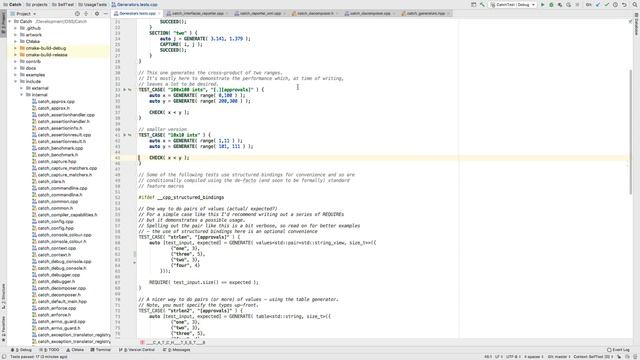
Task: Collapse the include folder
Action: [16, 81]
